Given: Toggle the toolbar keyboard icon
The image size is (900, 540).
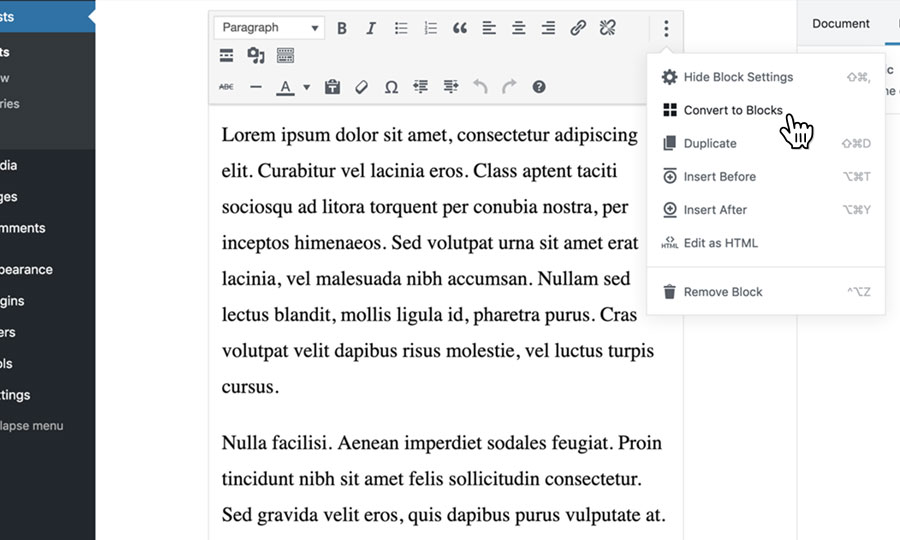Looking at the screenshot, I should tap(285, 56).
